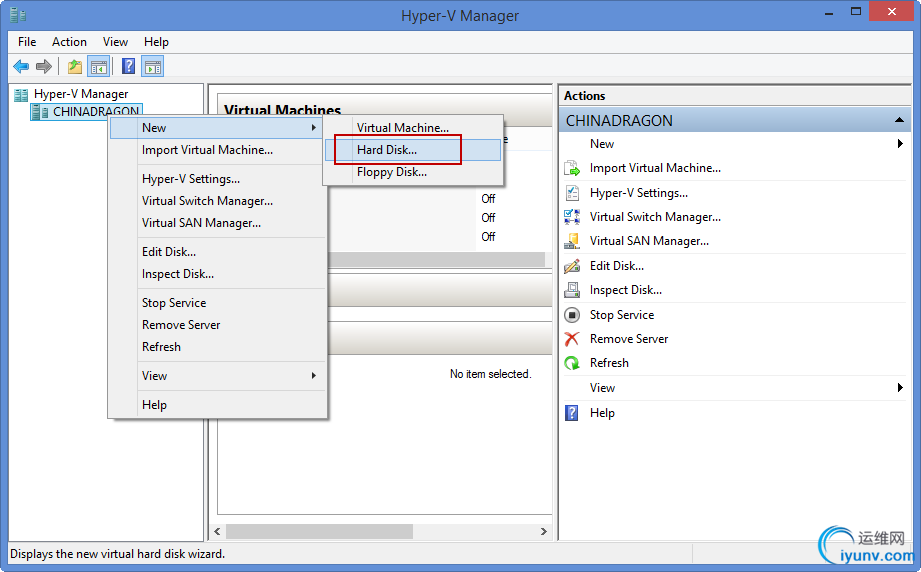This screenshot has width=921, height=572.
Task: Click the horizontal scrollbar thumb in center pane
Action: click(x=320, y=531)
